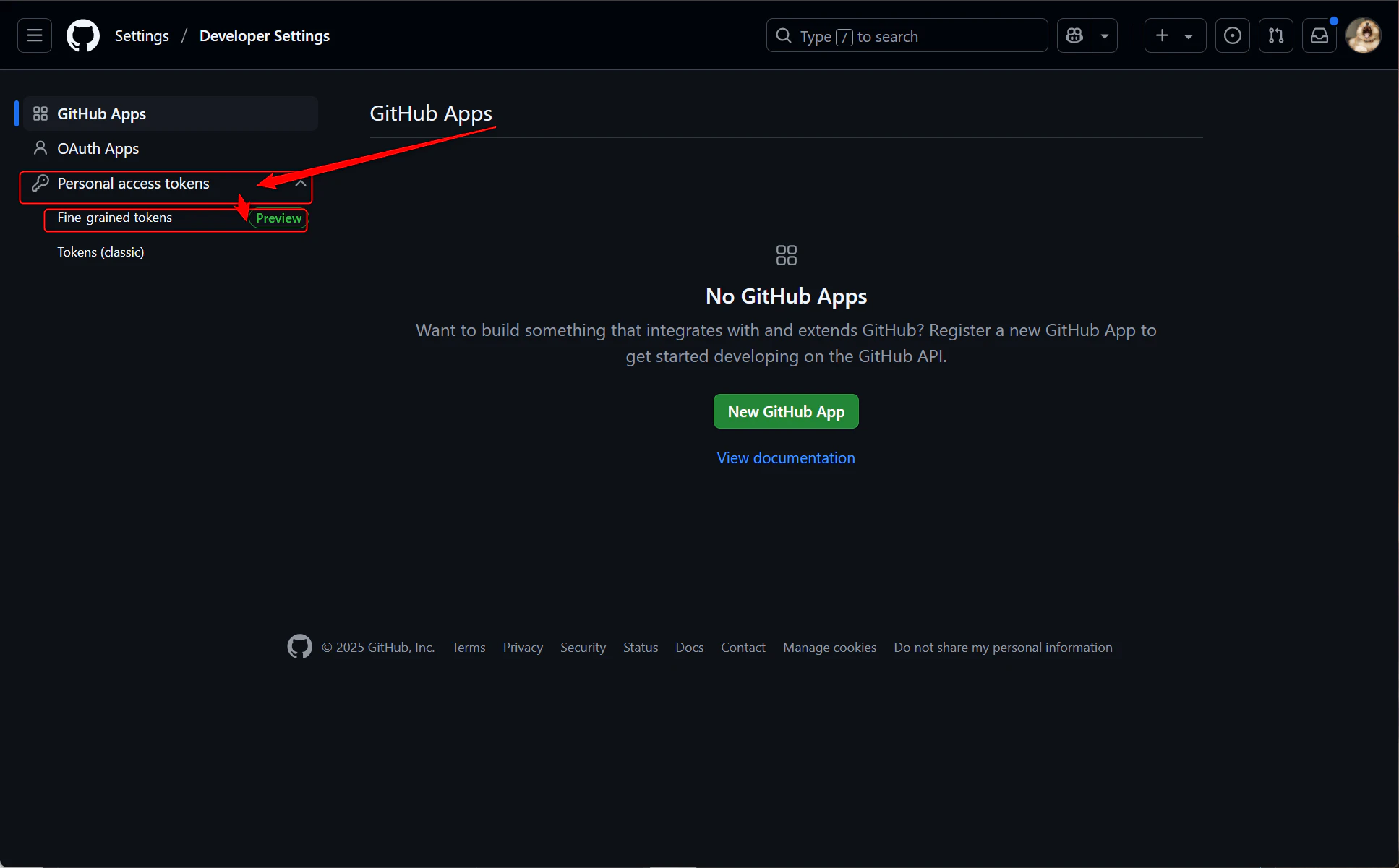Open the Contact footer link
Screen dimensions: 1399x868
743,648
